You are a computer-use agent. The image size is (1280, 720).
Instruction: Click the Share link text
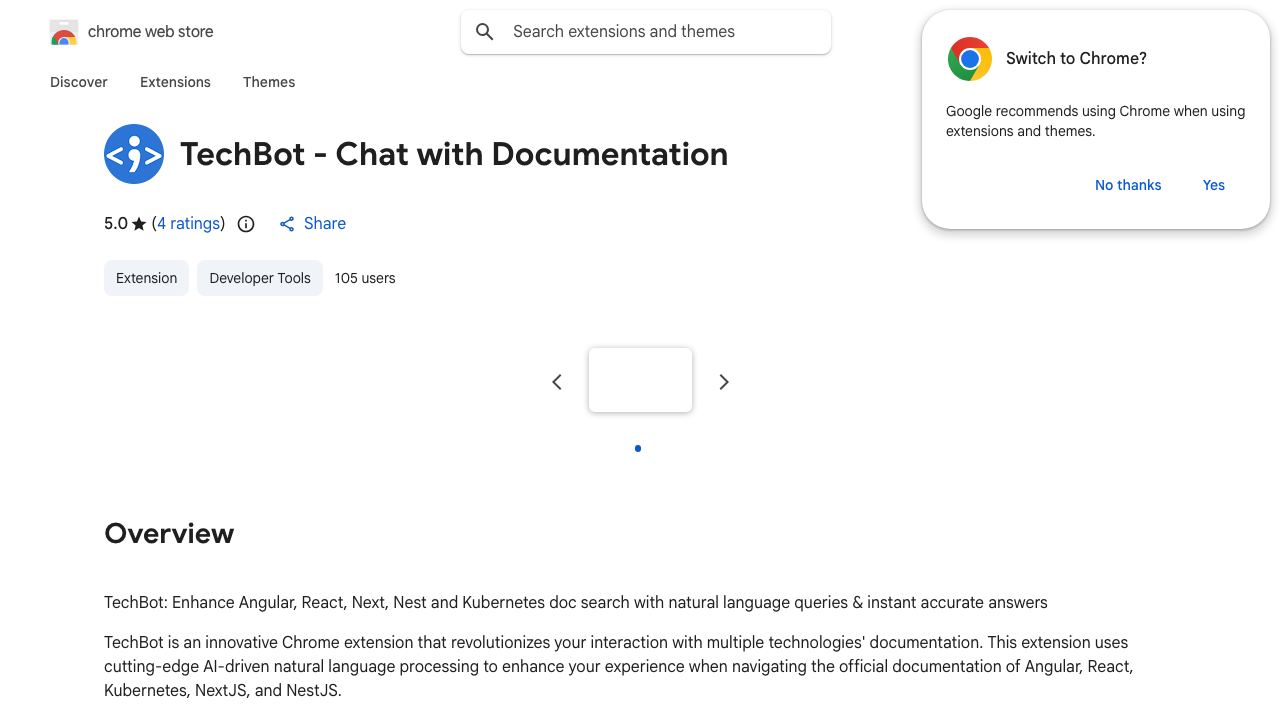pos(325,224)
